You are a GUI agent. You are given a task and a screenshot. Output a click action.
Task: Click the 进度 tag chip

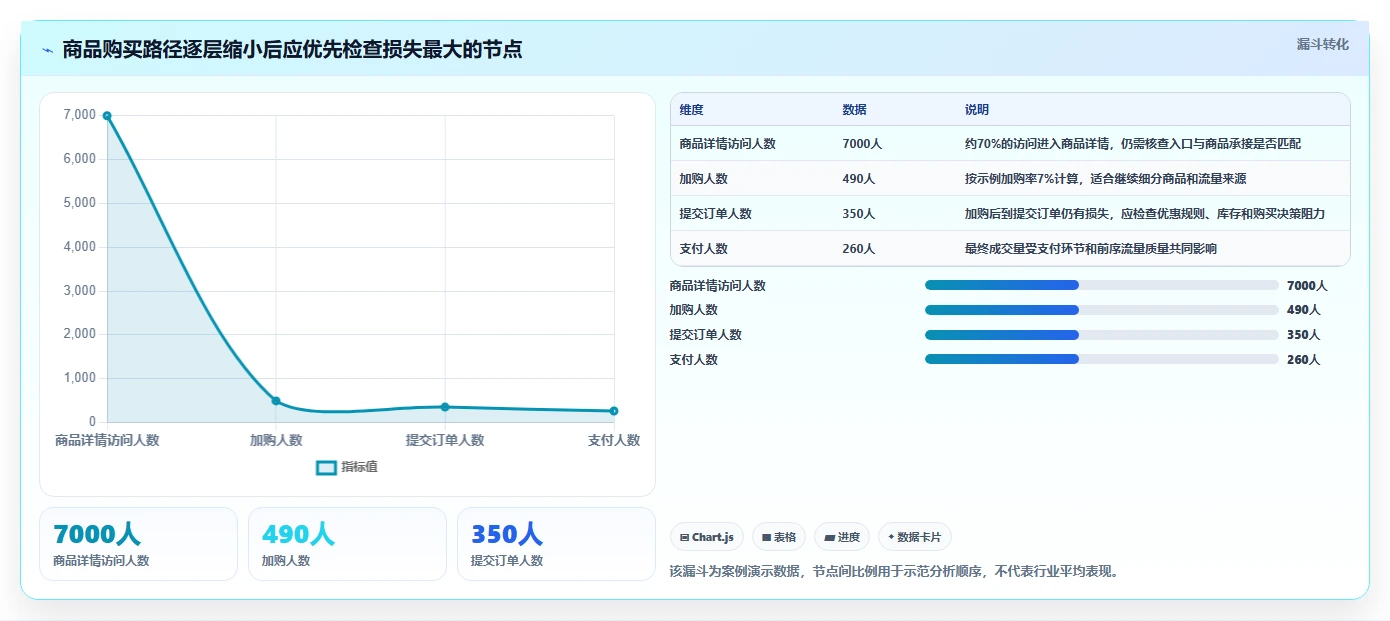(842, 537)
